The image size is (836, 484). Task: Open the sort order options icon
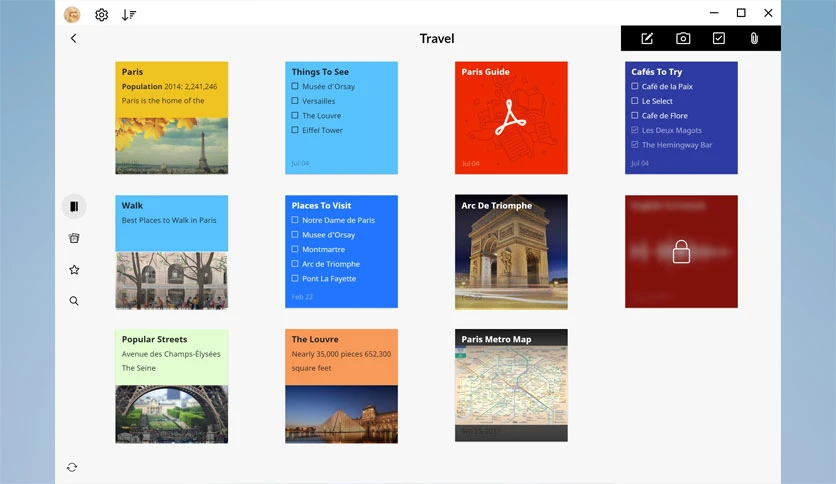(x=128, y=15)
